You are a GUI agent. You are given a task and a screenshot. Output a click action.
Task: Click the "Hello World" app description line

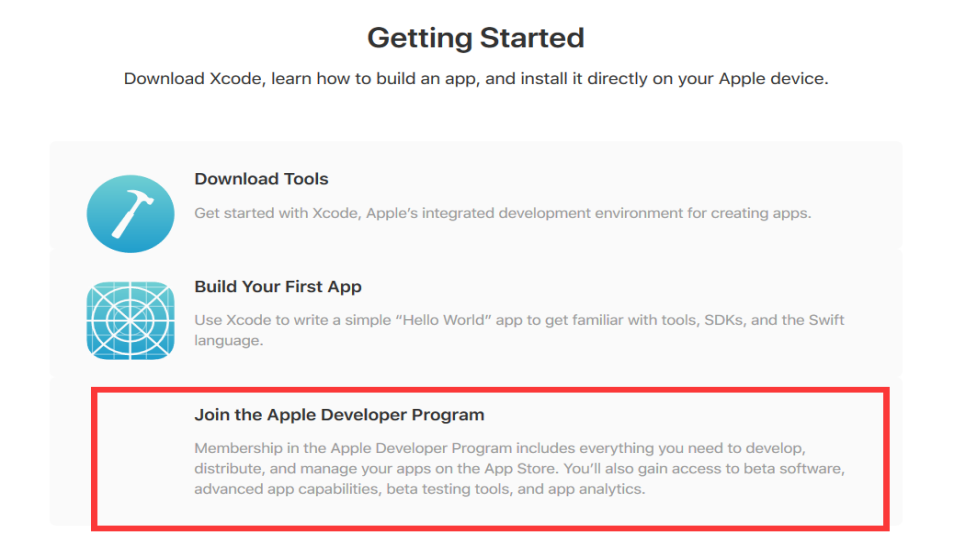[x=519, y=320]
